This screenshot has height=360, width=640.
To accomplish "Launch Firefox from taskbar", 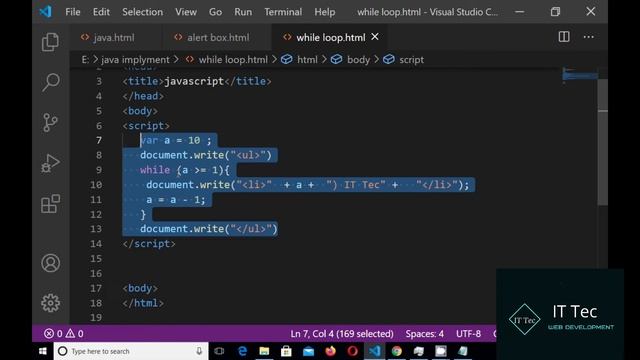I will coord(330,351).
